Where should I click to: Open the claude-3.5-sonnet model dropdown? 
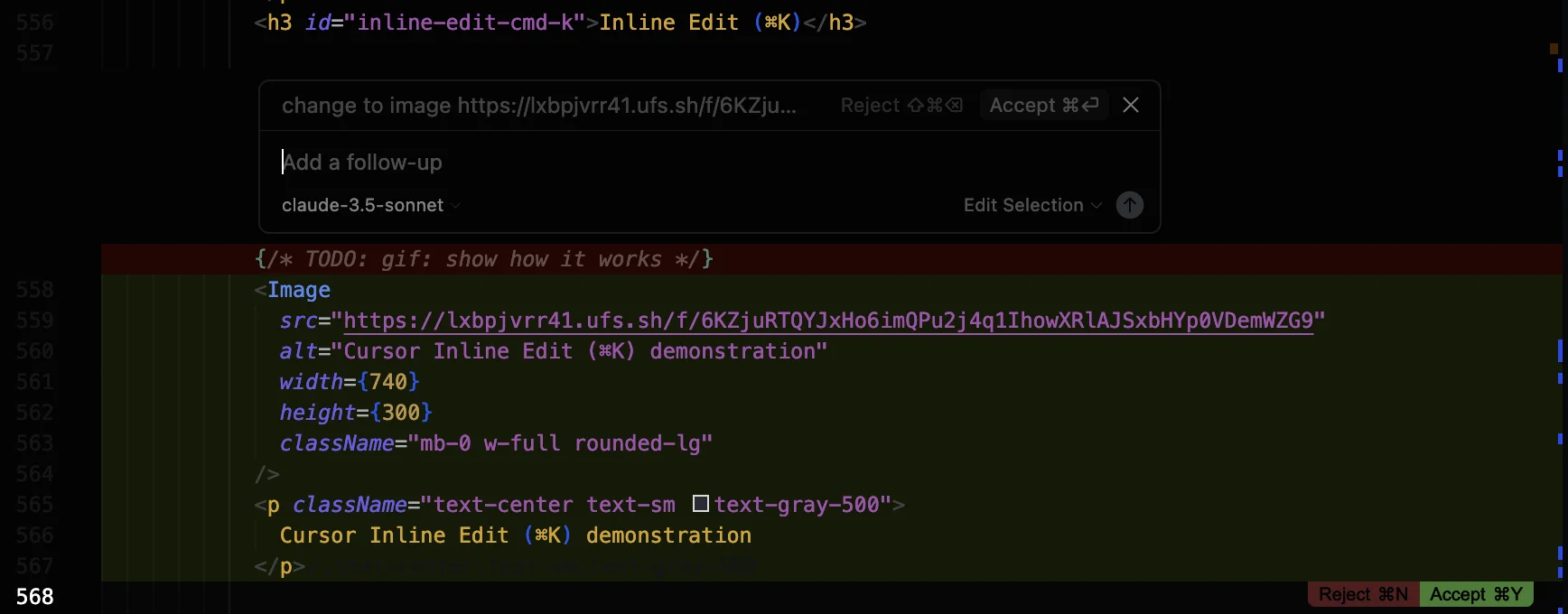click(x=371, y=205)
